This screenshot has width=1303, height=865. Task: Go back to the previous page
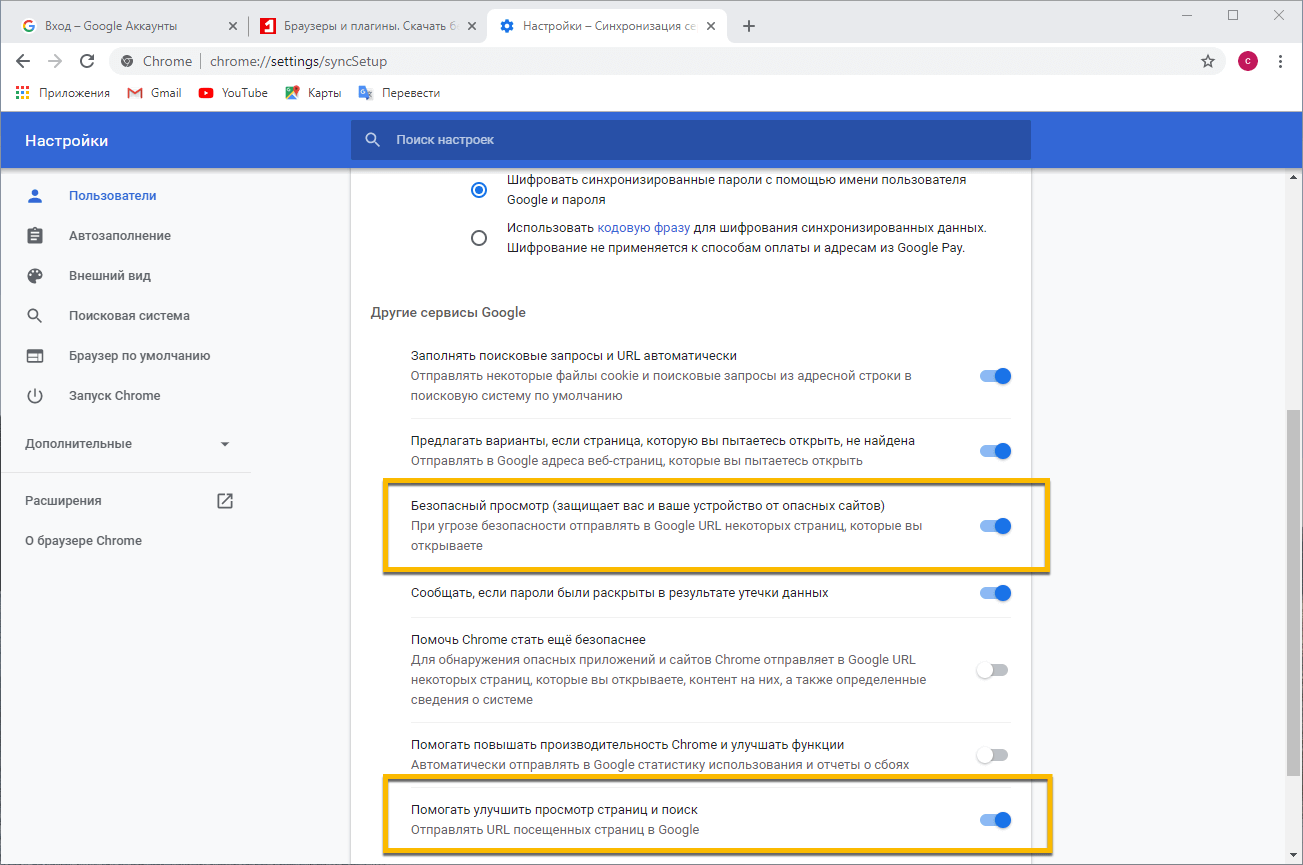(x=23, y=61)
